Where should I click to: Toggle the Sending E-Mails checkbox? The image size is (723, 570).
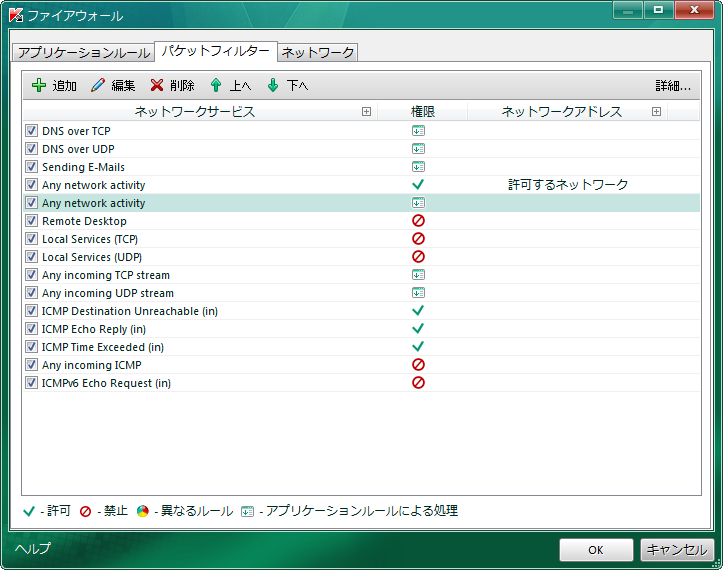click(31, 167)
